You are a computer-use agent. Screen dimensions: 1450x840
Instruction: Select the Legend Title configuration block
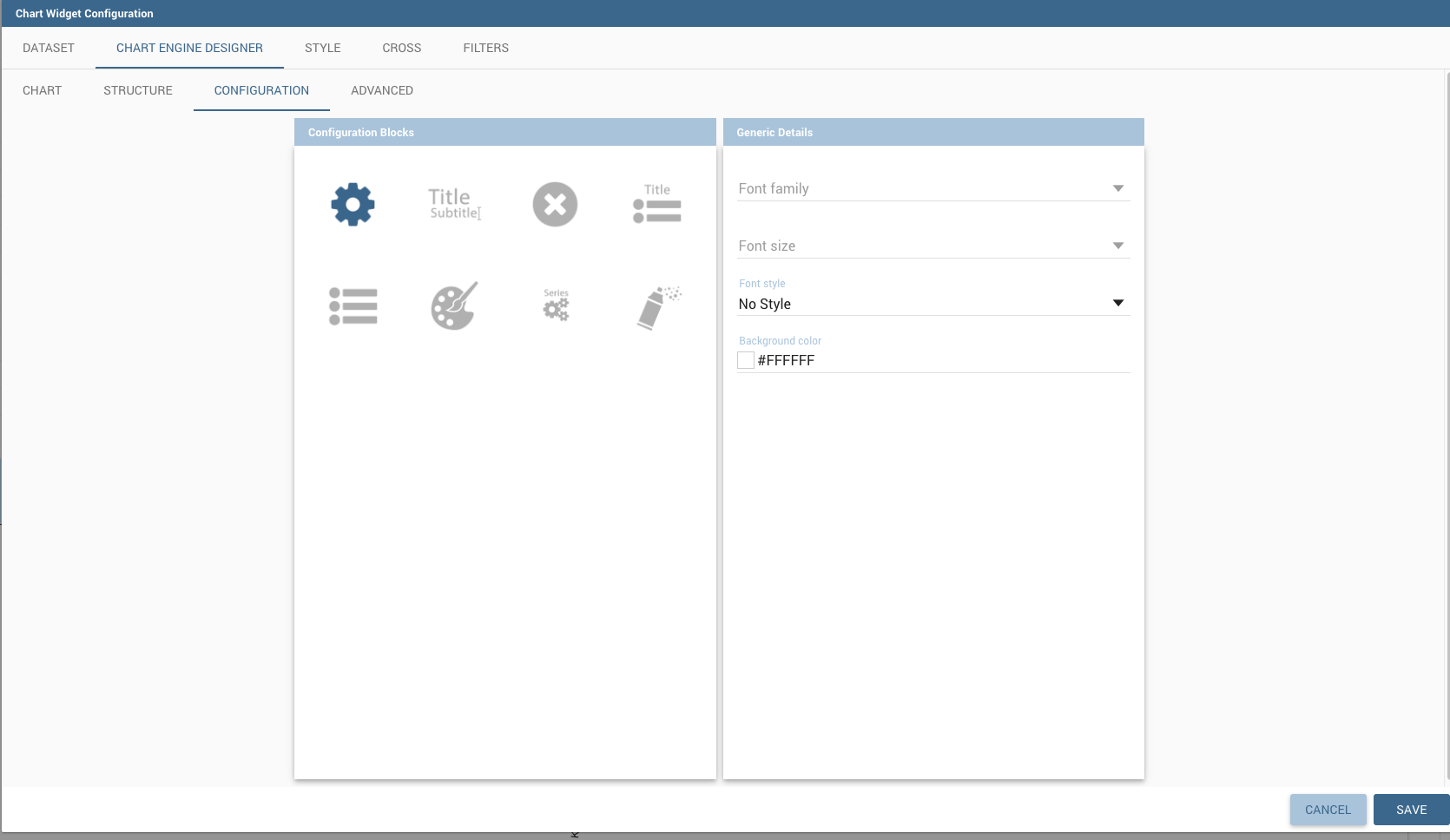[656, 204]
